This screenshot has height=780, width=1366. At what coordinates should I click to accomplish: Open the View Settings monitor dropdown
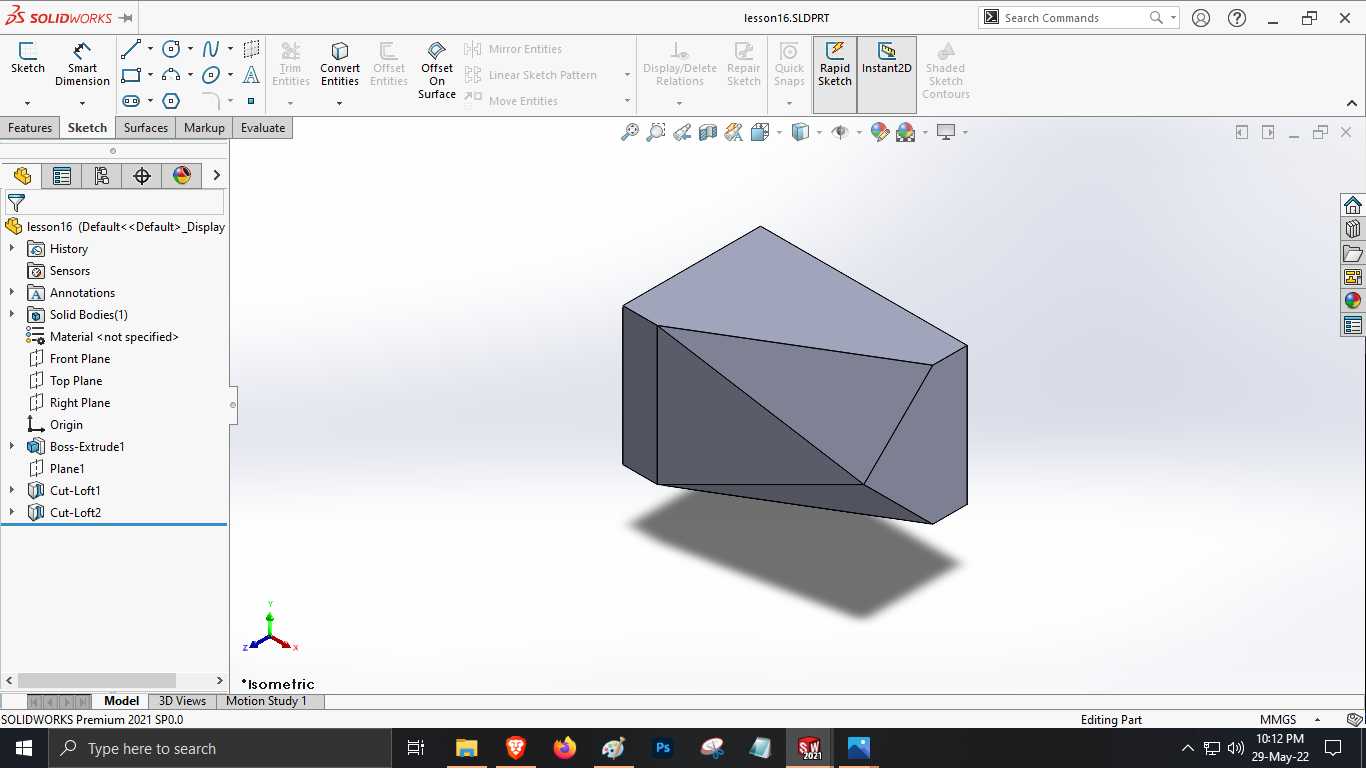coord(965,132)
